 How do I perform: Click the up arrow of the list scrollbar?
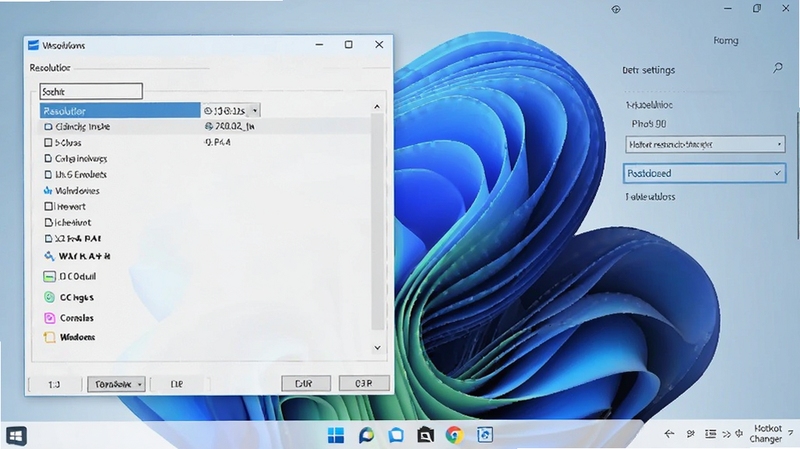click(377, 107)
